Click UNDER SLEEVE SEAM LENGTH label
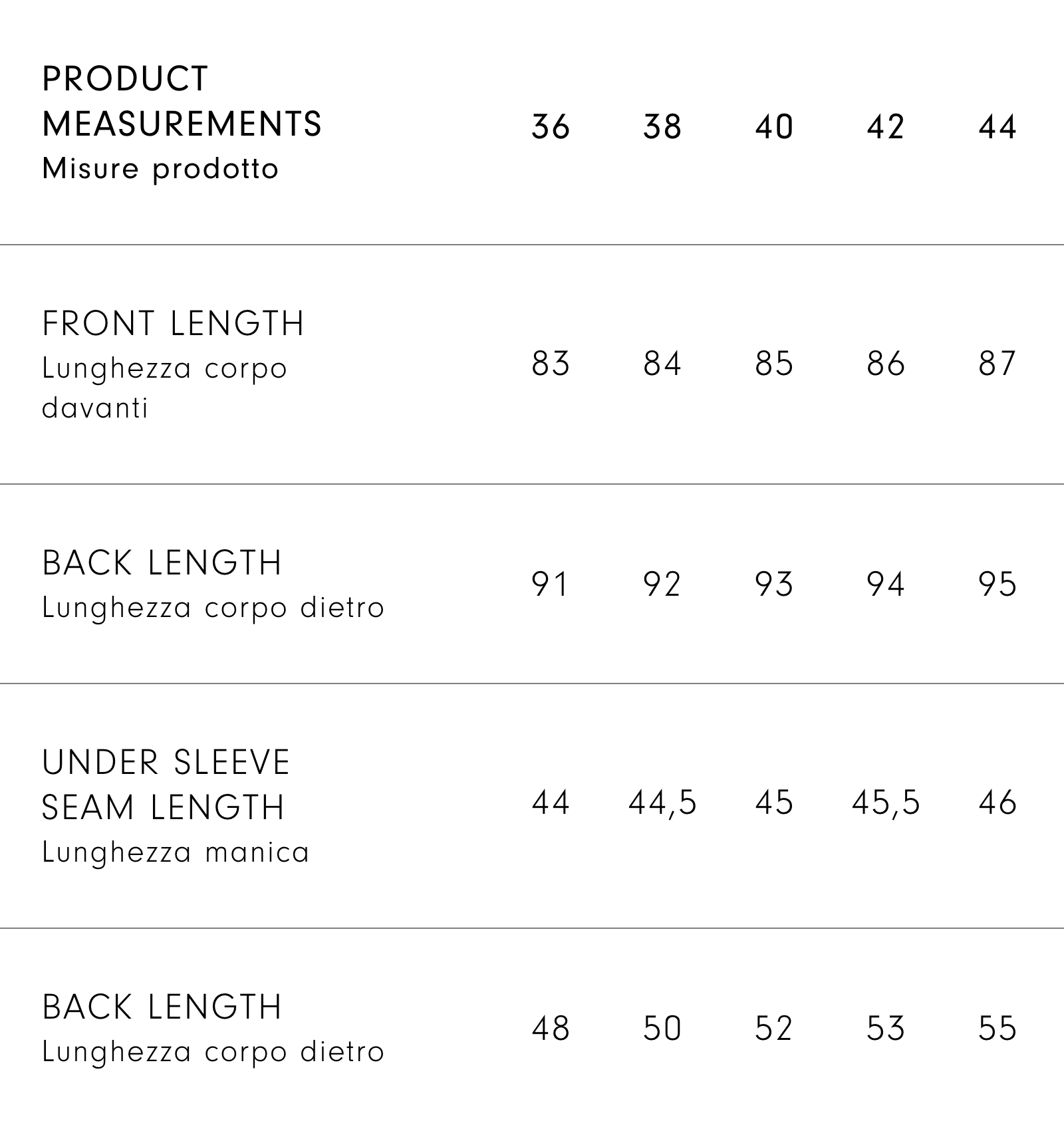1064x1125 pixels. coord(166,785)
